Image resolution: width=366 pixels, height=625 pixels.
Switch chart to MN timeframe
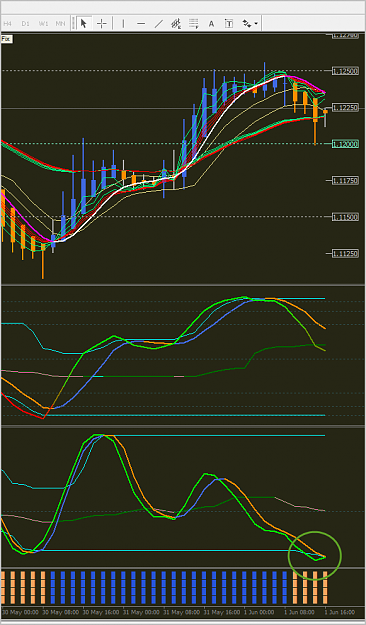point(61,24)
